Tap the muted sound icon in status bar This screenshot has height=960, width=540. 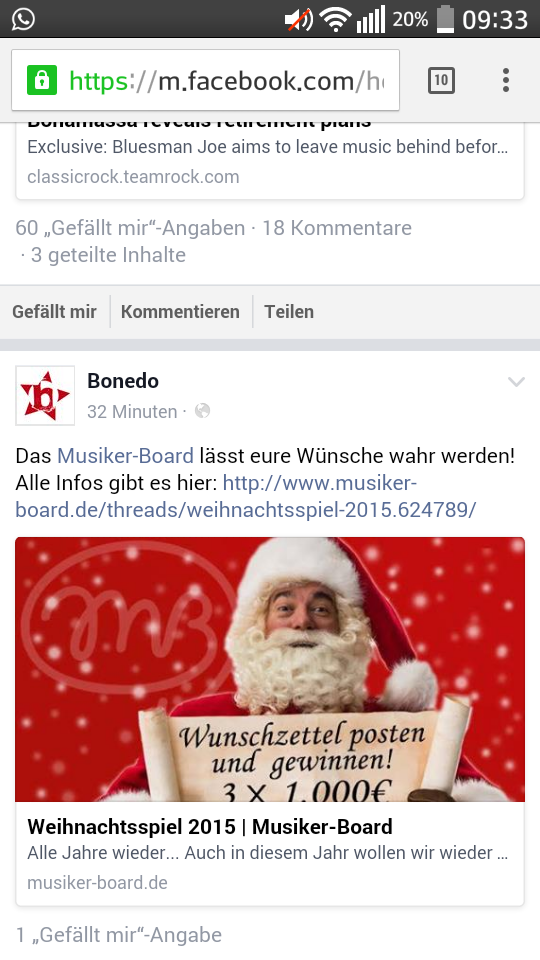(x=299, y=20)
